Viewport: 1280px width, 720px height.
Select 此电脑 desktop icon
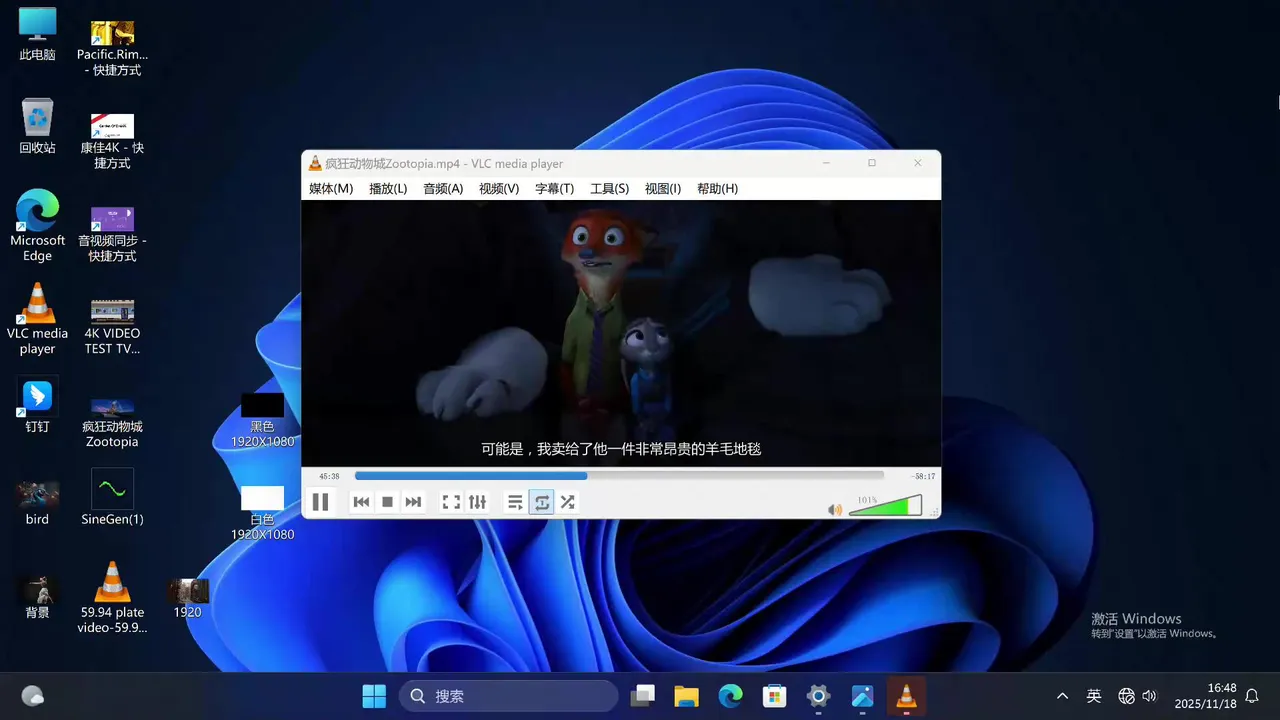(x=37, y=35)
